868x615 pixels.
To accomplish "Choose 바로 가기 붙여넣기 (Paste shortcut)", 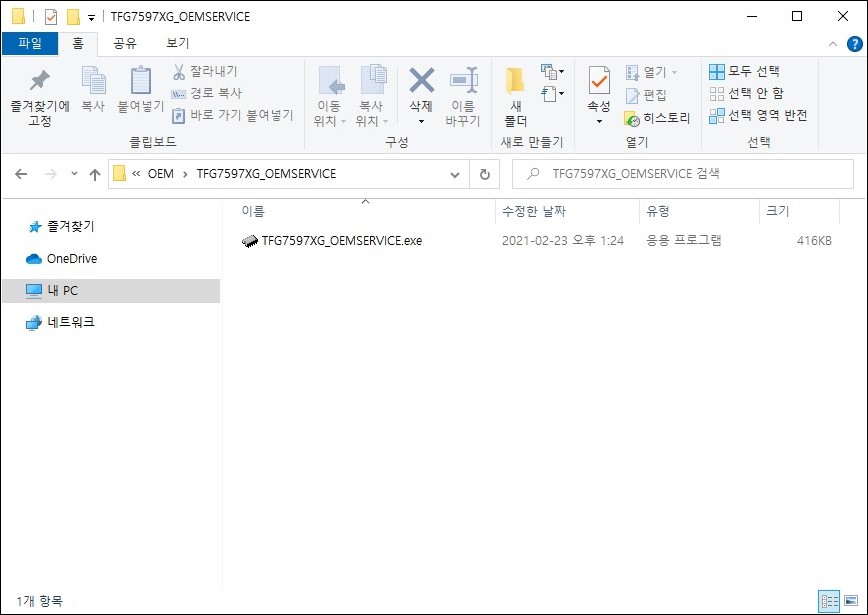I will 232,115.
